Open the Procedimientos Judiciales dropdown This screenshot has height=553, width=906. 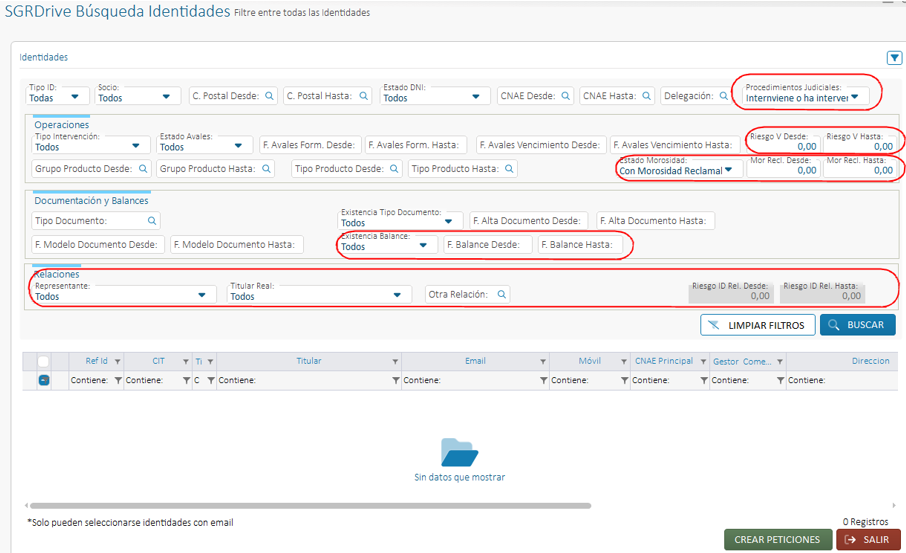pyautogui.click(x=855, y=97)
